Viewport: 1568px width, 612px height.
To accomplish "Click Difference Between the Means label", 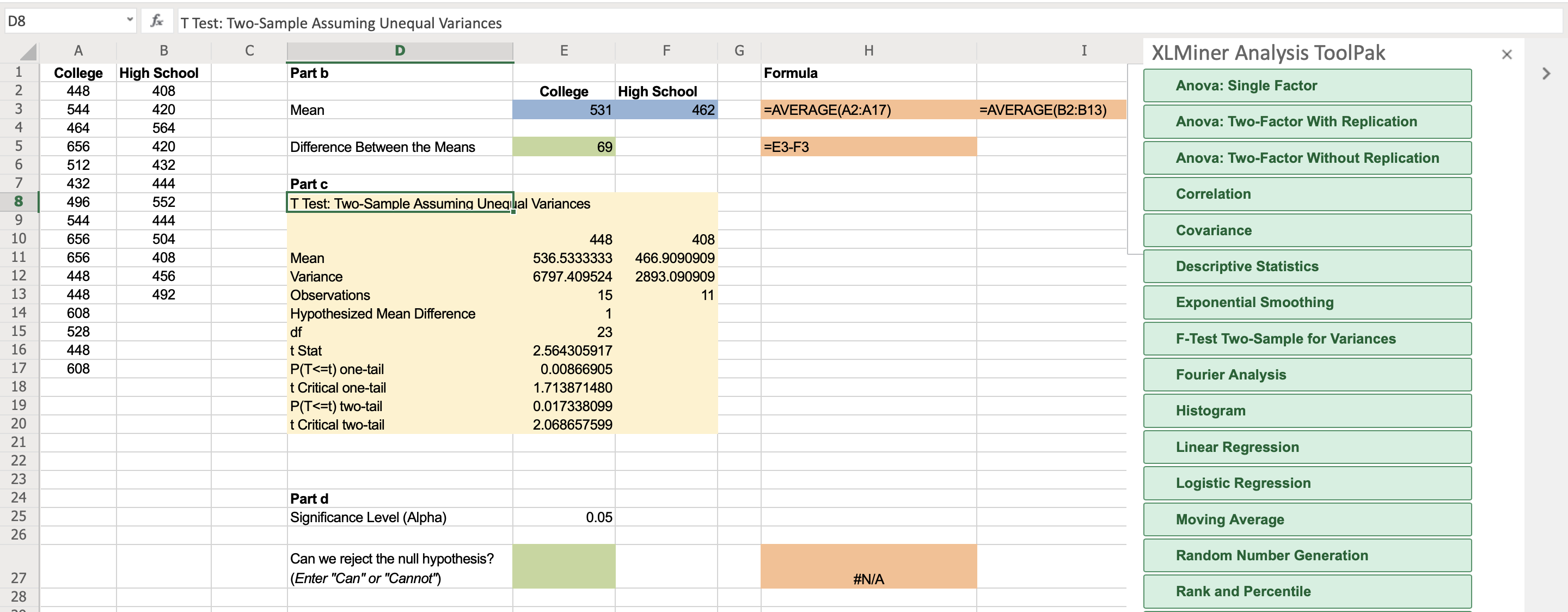I will point(382,147).
